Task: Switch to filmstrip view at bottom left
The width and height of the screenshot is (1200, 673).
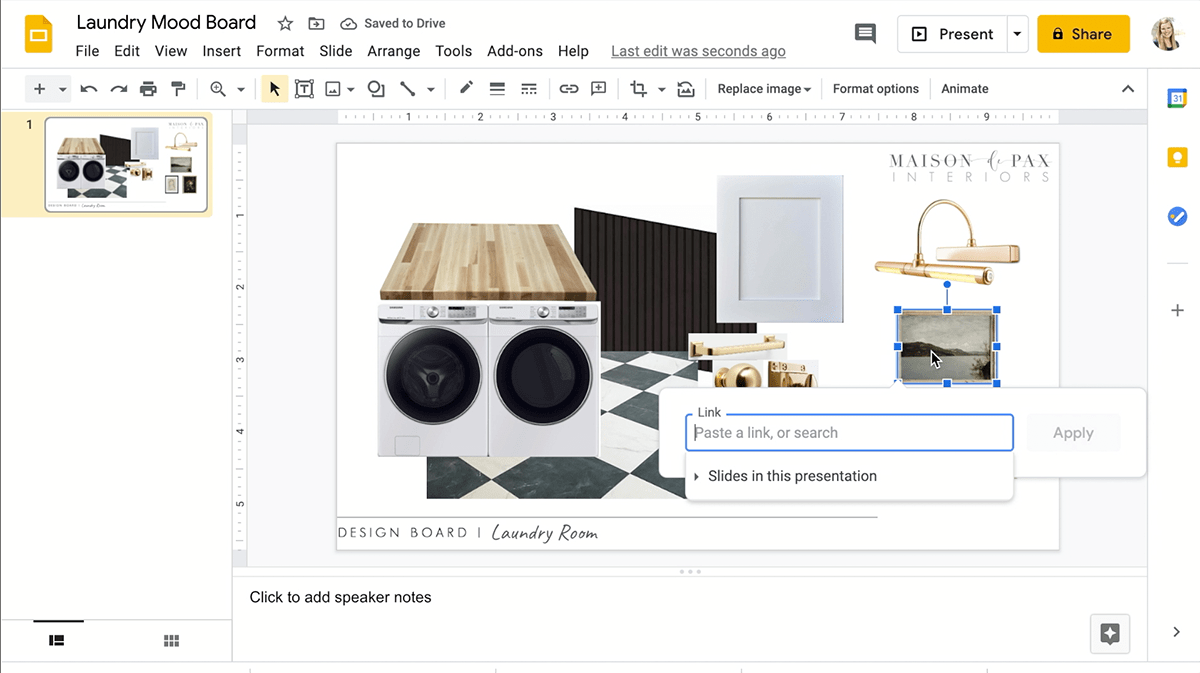Action: [57, 641]
